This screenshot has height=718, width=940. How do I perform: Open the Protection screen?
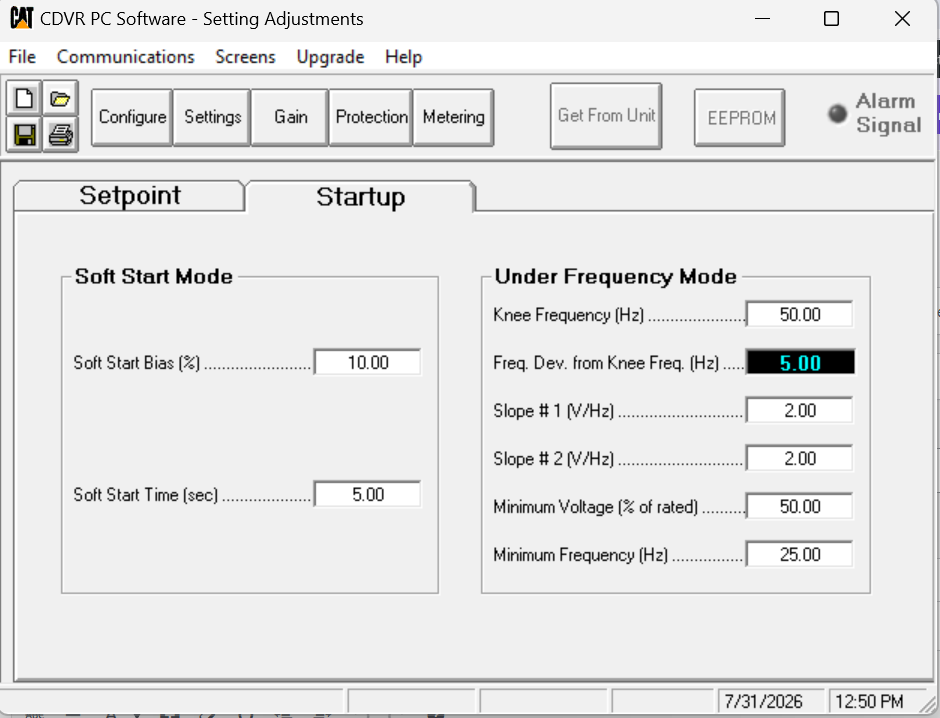tap(371, 117)
